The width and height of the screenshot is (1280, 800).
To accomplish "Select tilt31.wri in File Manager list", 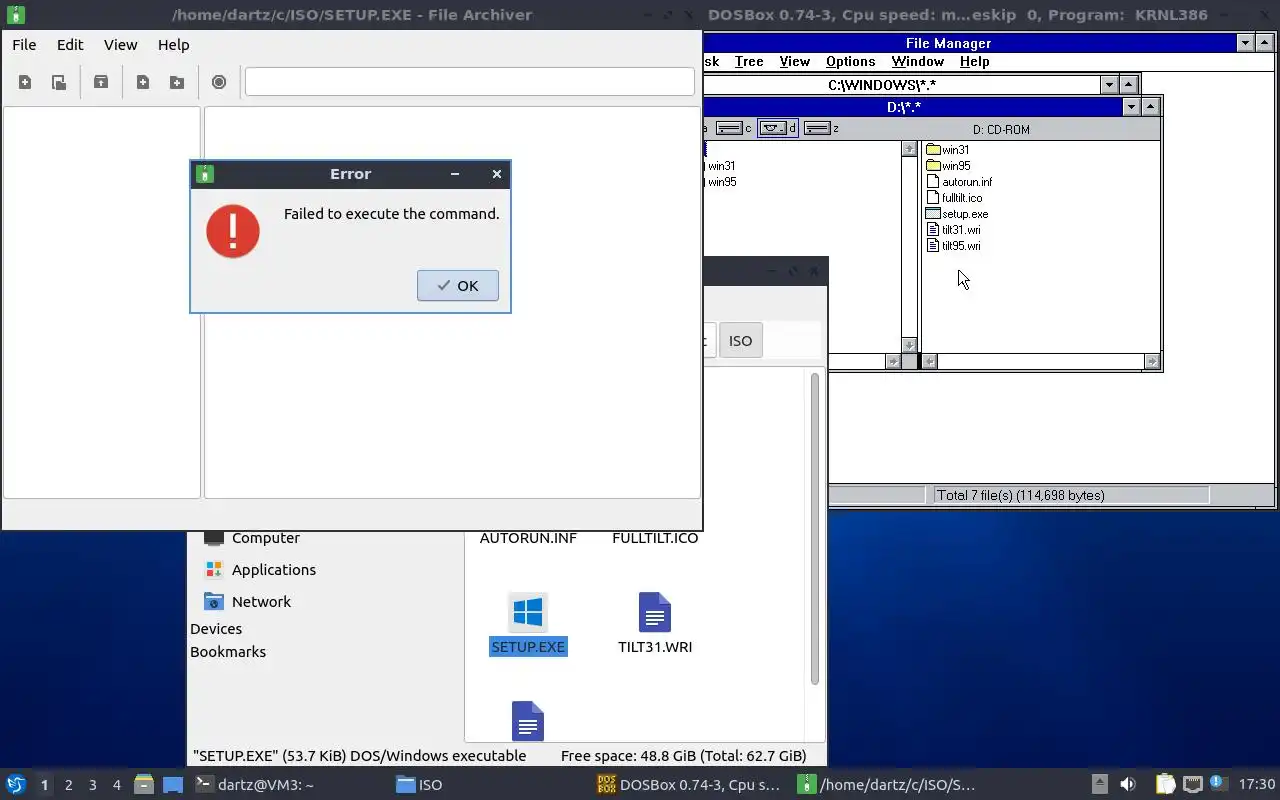I will [x=953, y=230].
